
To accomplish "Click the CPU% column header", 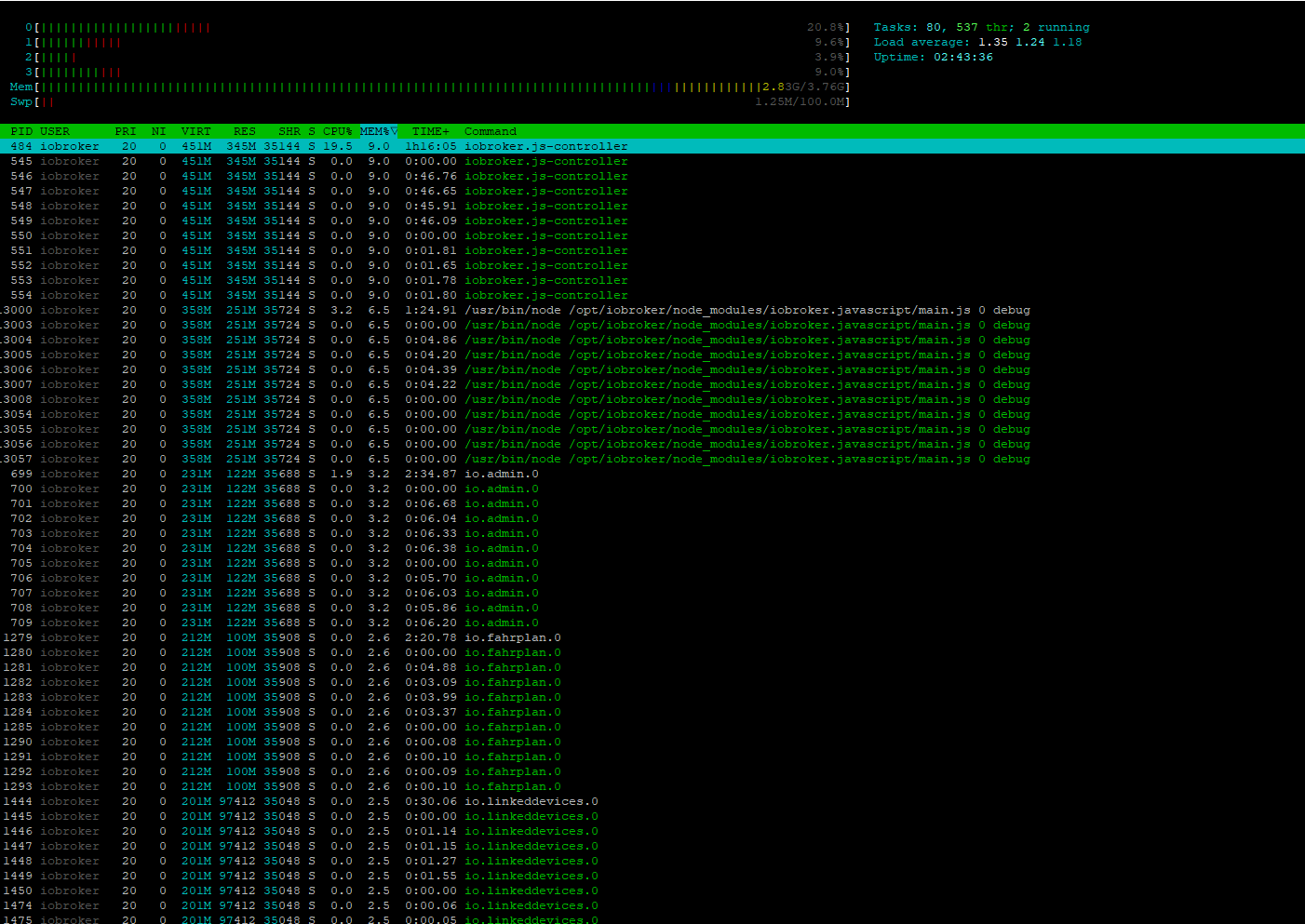I will pos(338,131).
